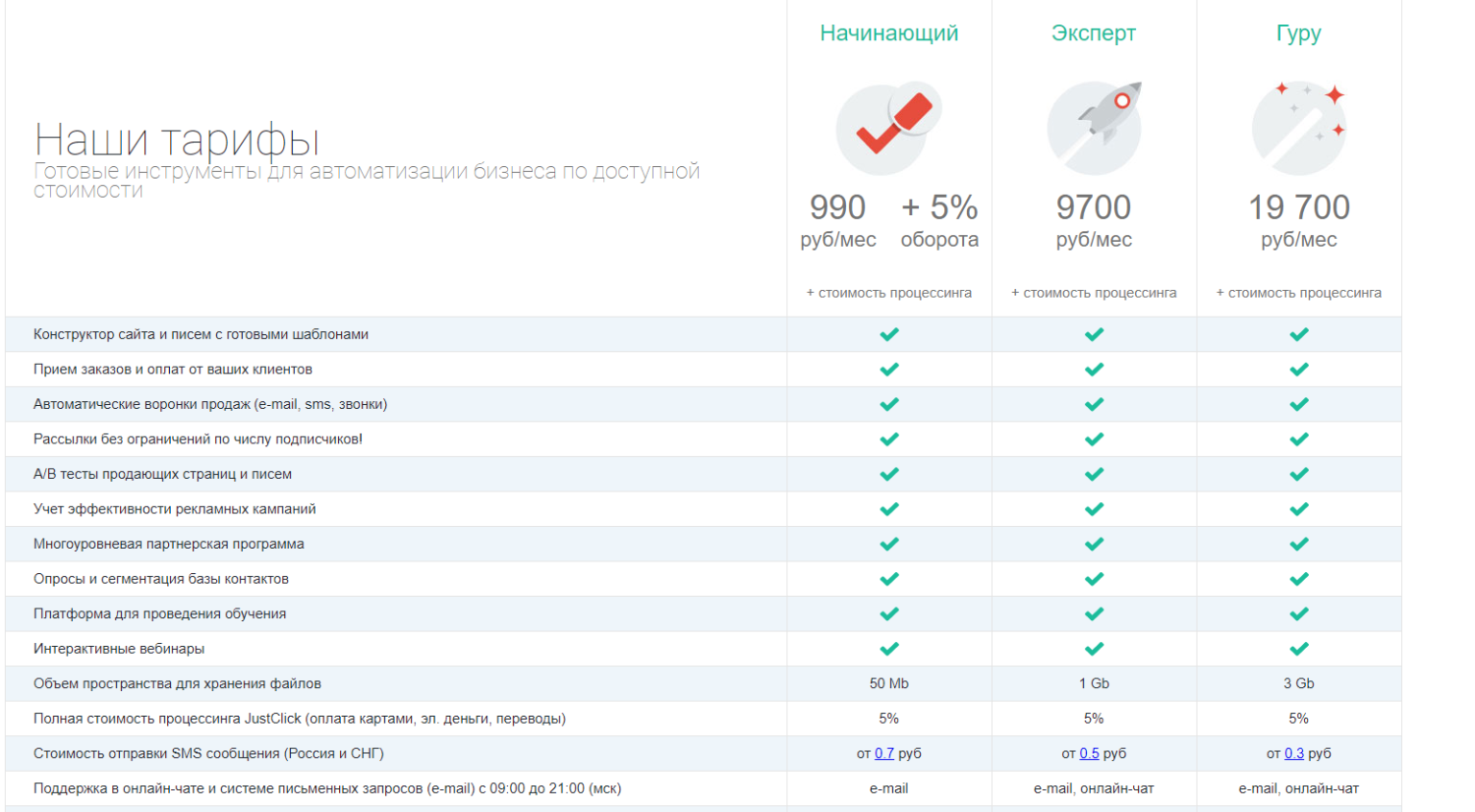
Task: Click Гуру checkmark for Интерактивные вебинары row
Action: (x=1299, y=649)
